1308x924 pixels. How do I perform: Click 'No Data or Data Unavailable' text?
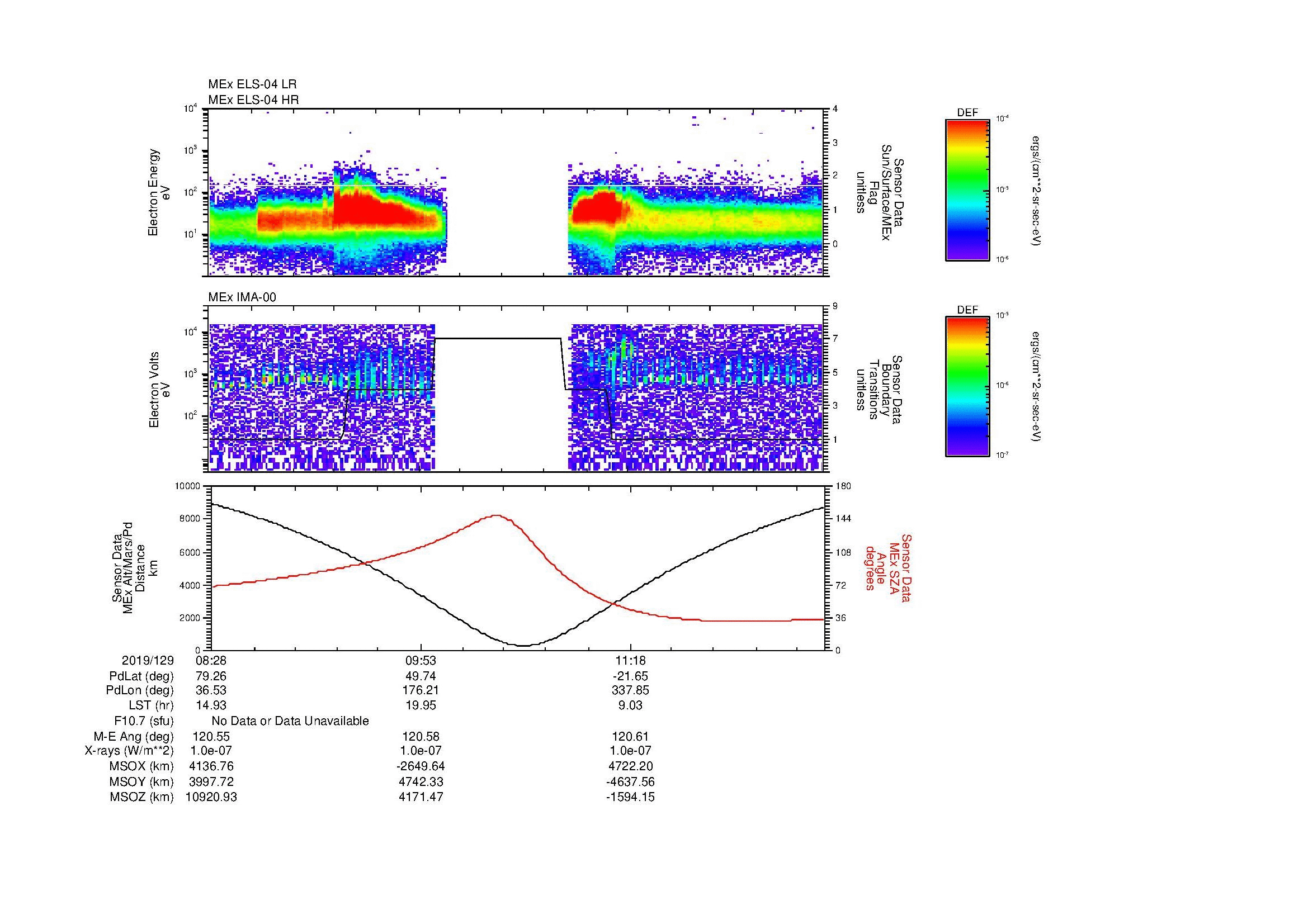pos(290,721)
